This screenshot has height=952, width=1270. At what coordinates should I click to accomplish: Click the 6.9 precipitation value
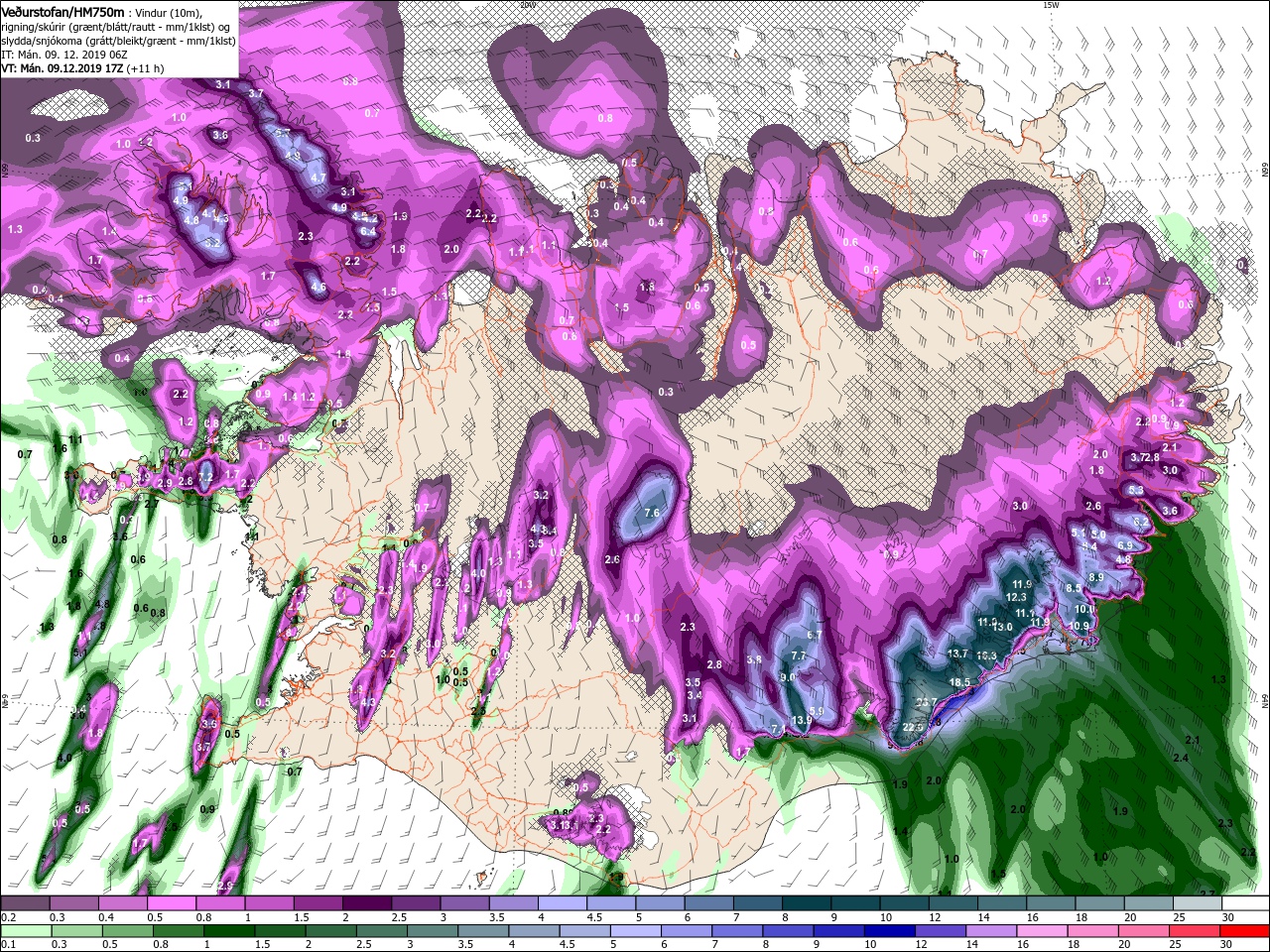1124,545
